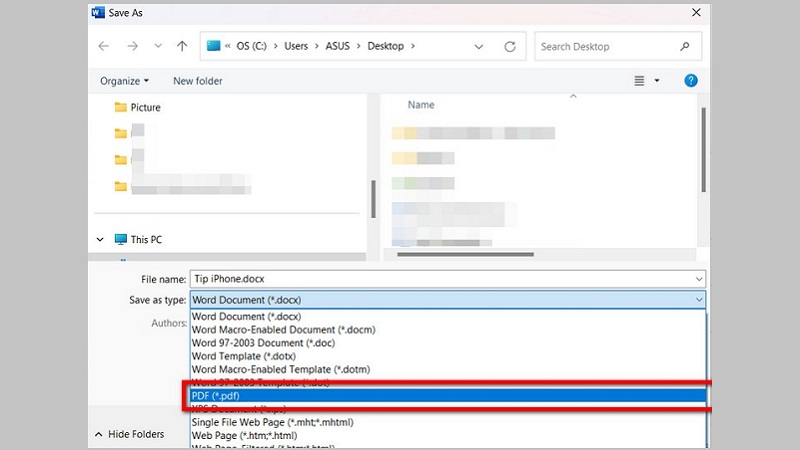This screenshot has width=800, height=450.
Task: Click the search magnifier icon
Action: pos(685,46)
